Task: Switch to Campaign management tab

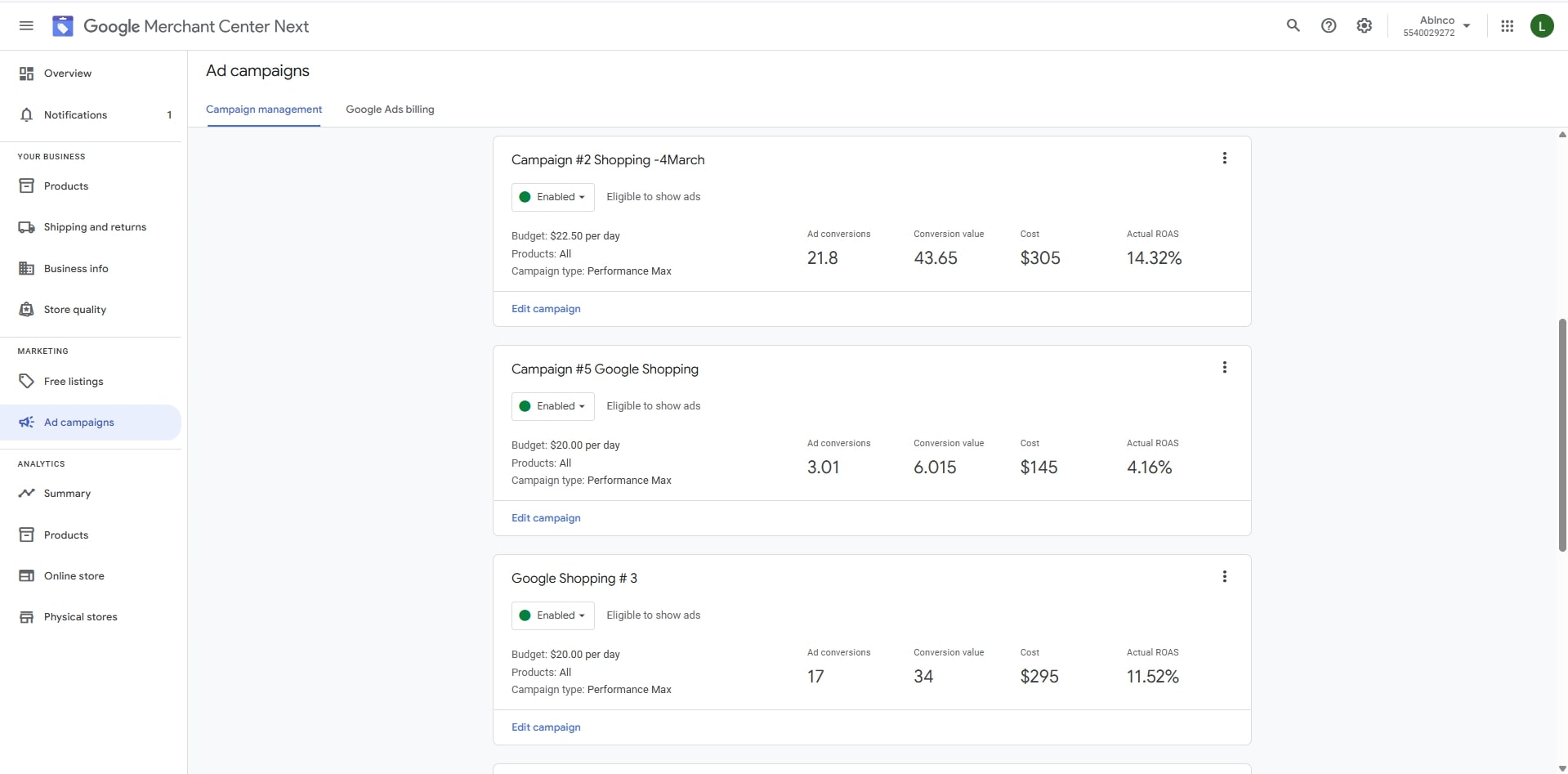Action: [264, 110]
